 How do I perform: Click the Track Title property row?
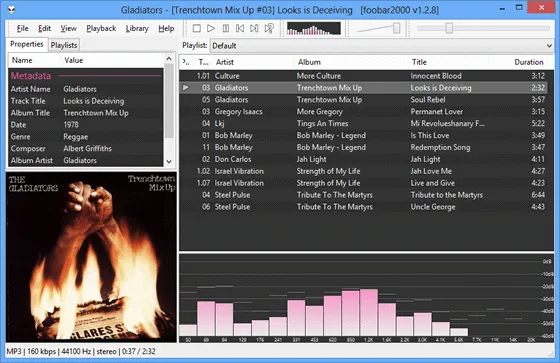[86, 101]
